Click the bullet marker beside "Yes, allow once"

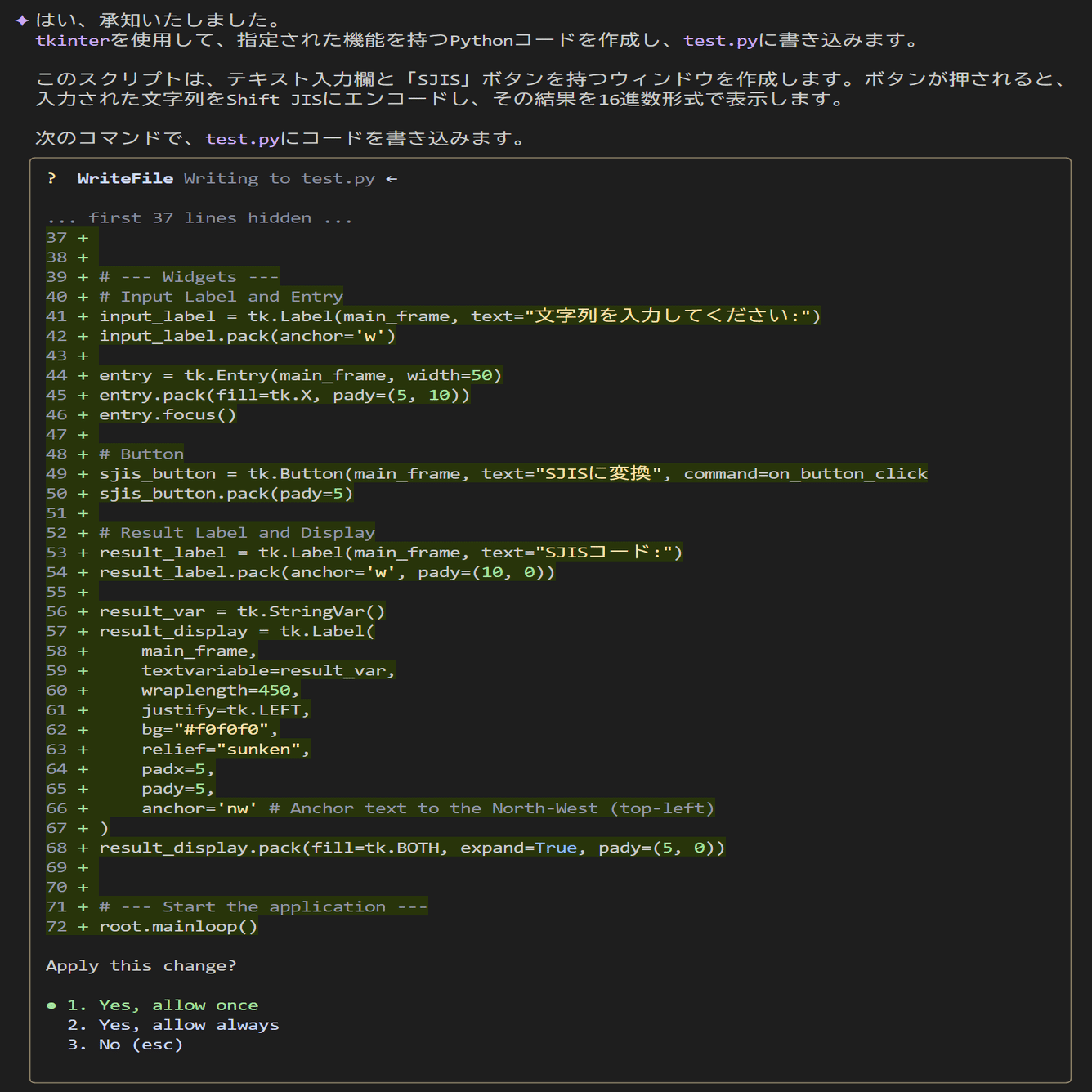(x=51, y=1005)
